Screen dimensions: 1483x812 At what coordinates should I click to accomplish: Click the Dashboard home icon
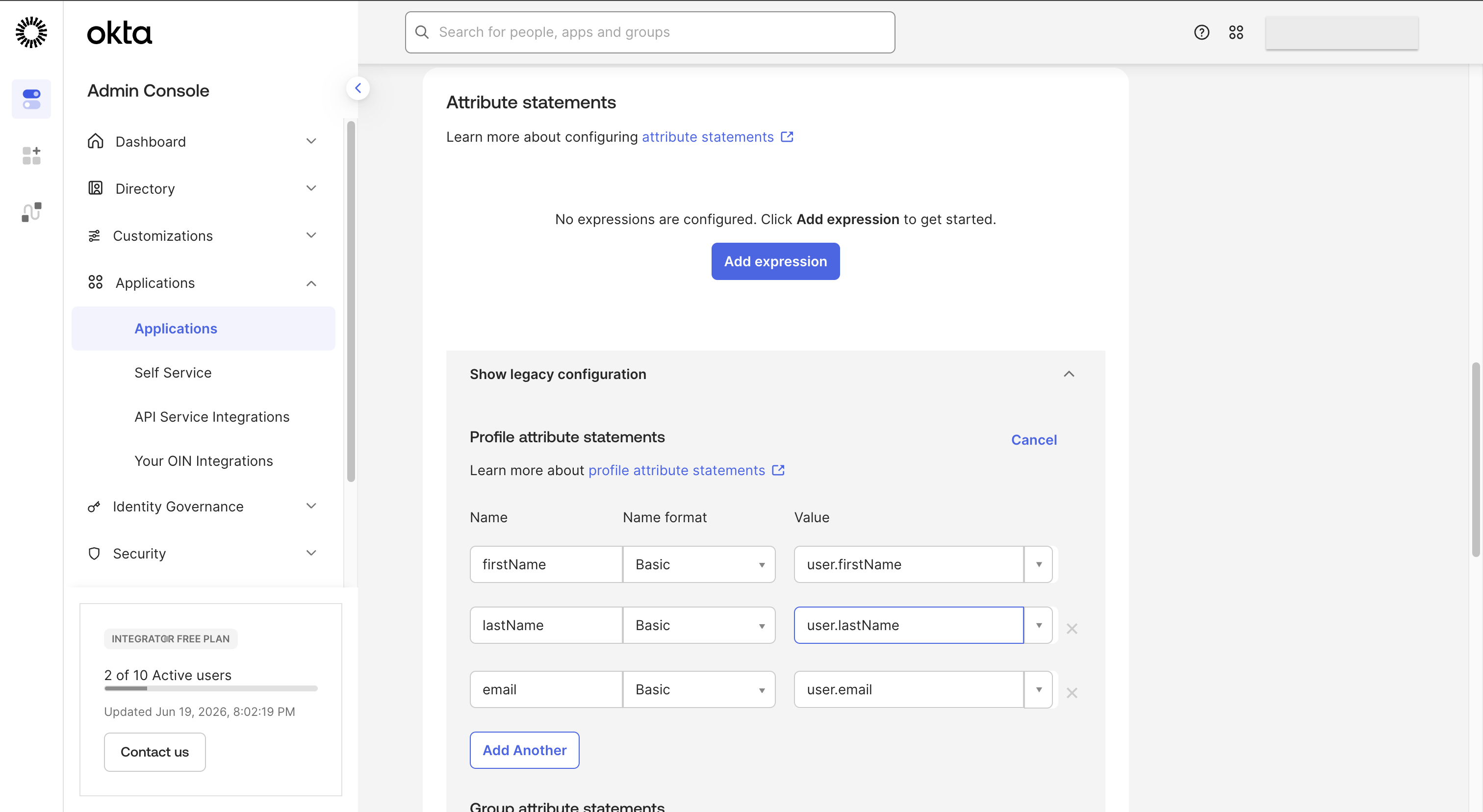pos(95,141)
